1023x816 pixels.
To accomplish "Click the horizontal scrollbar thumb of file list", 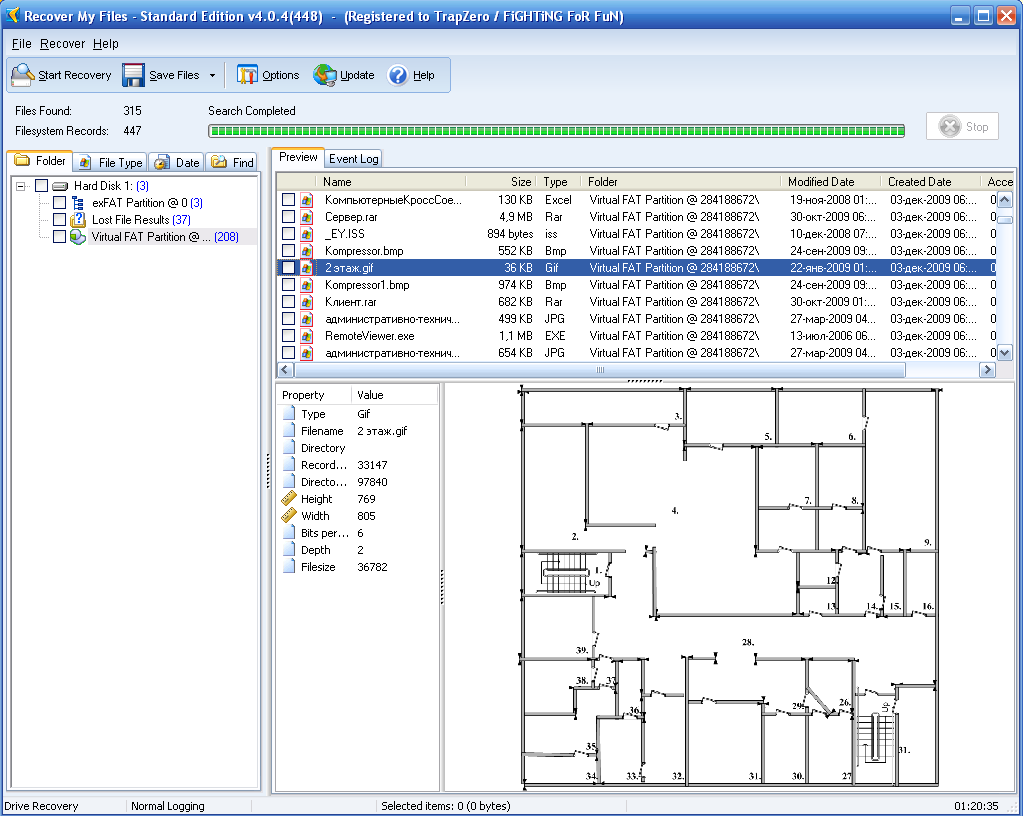I will point(600,370).
